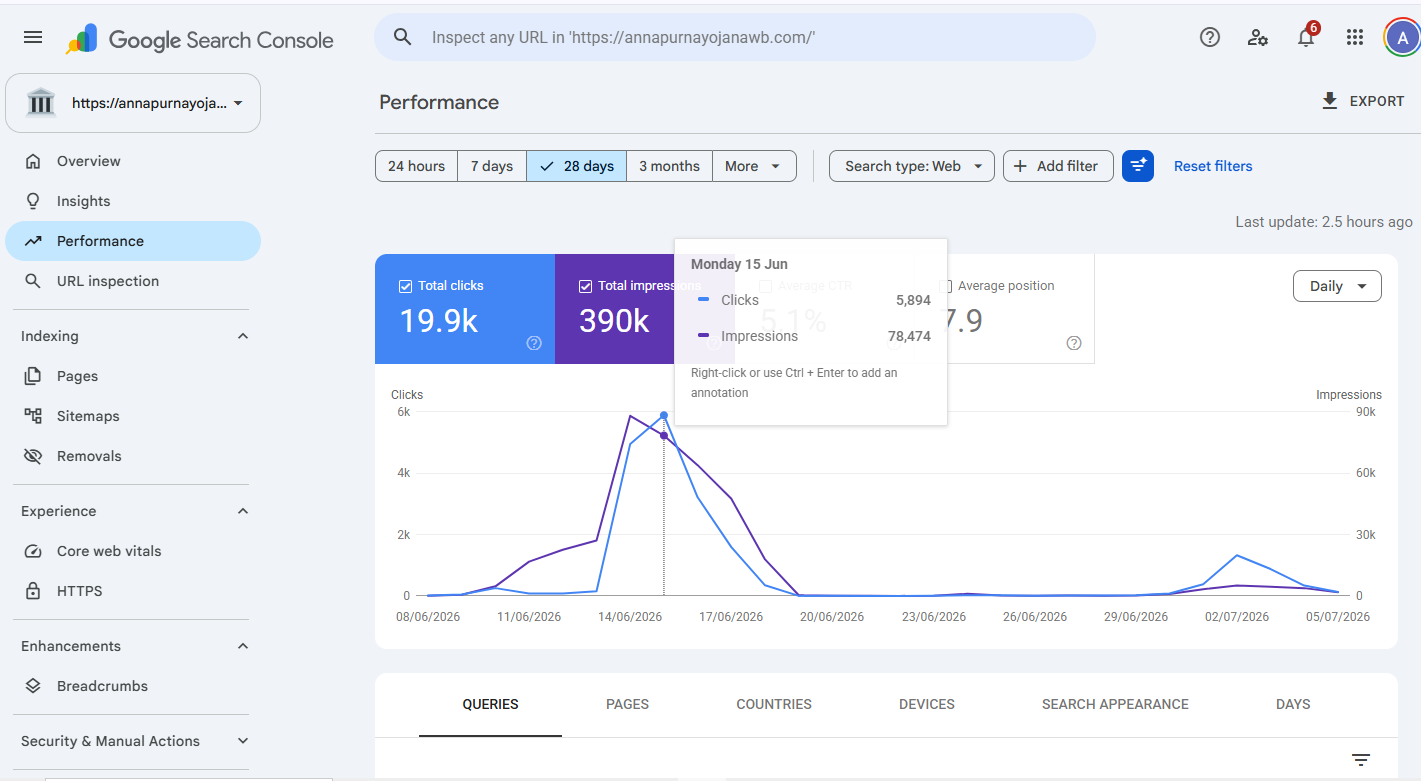This screenshot has height=781, width=1421.
Task: Select the 3 months date range
Action: point(669,166)
